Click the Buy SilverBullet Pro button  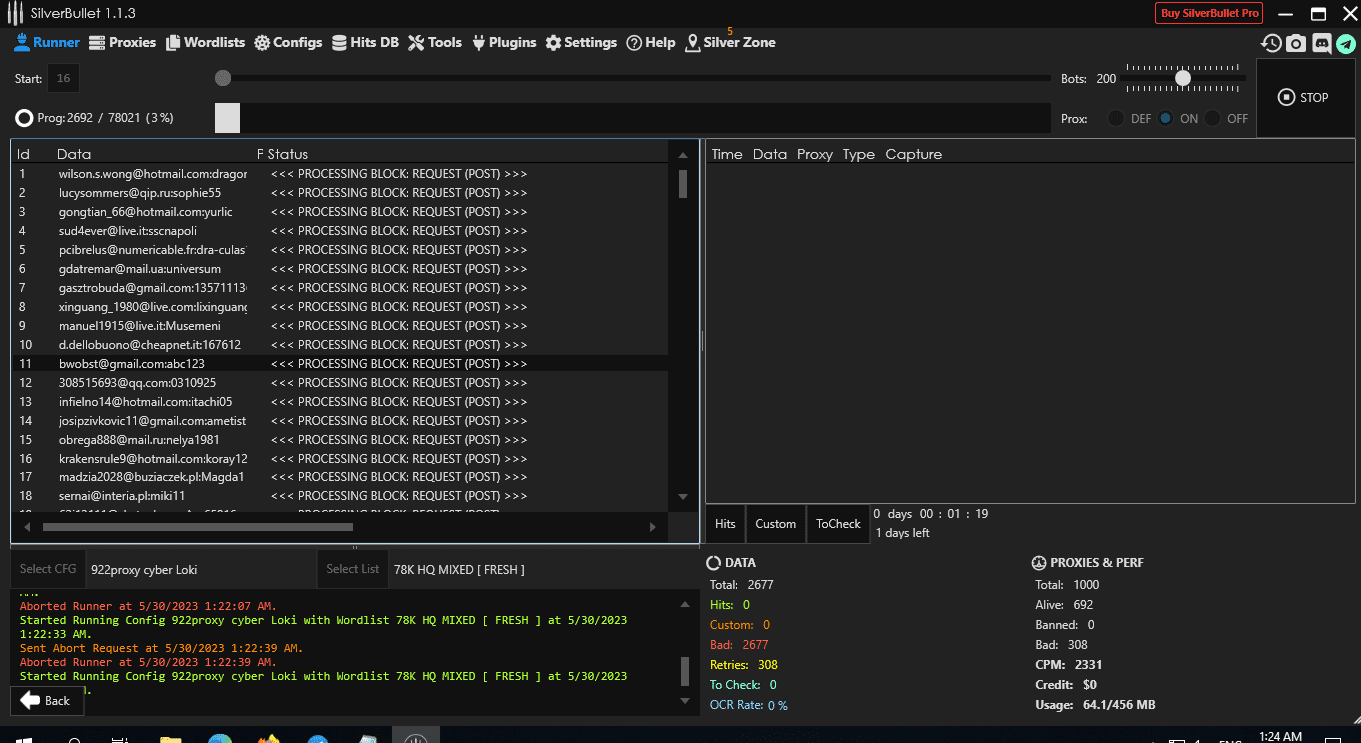click(x=1209, y=13)
